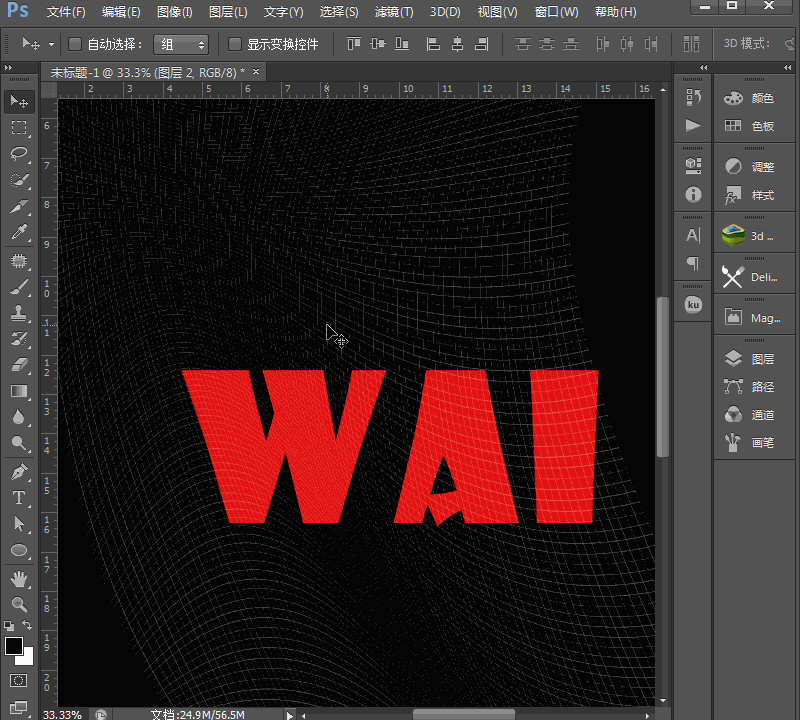Select the Hand tool
Viewport: 800px width, 720px height.
[19, 579]
